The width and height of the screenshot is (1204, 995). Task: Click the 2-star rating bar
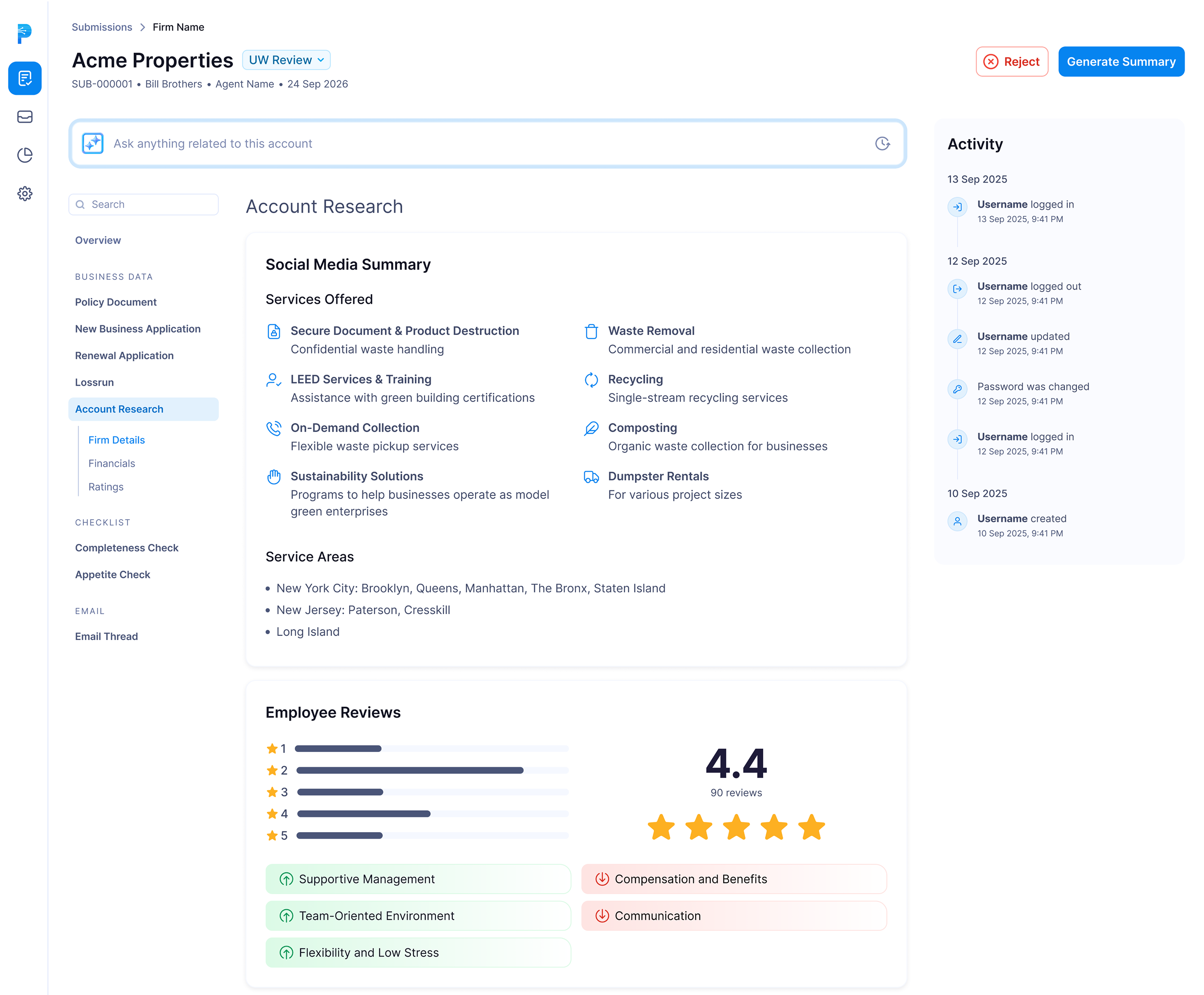pyautogui.click(x=432, y=770)
